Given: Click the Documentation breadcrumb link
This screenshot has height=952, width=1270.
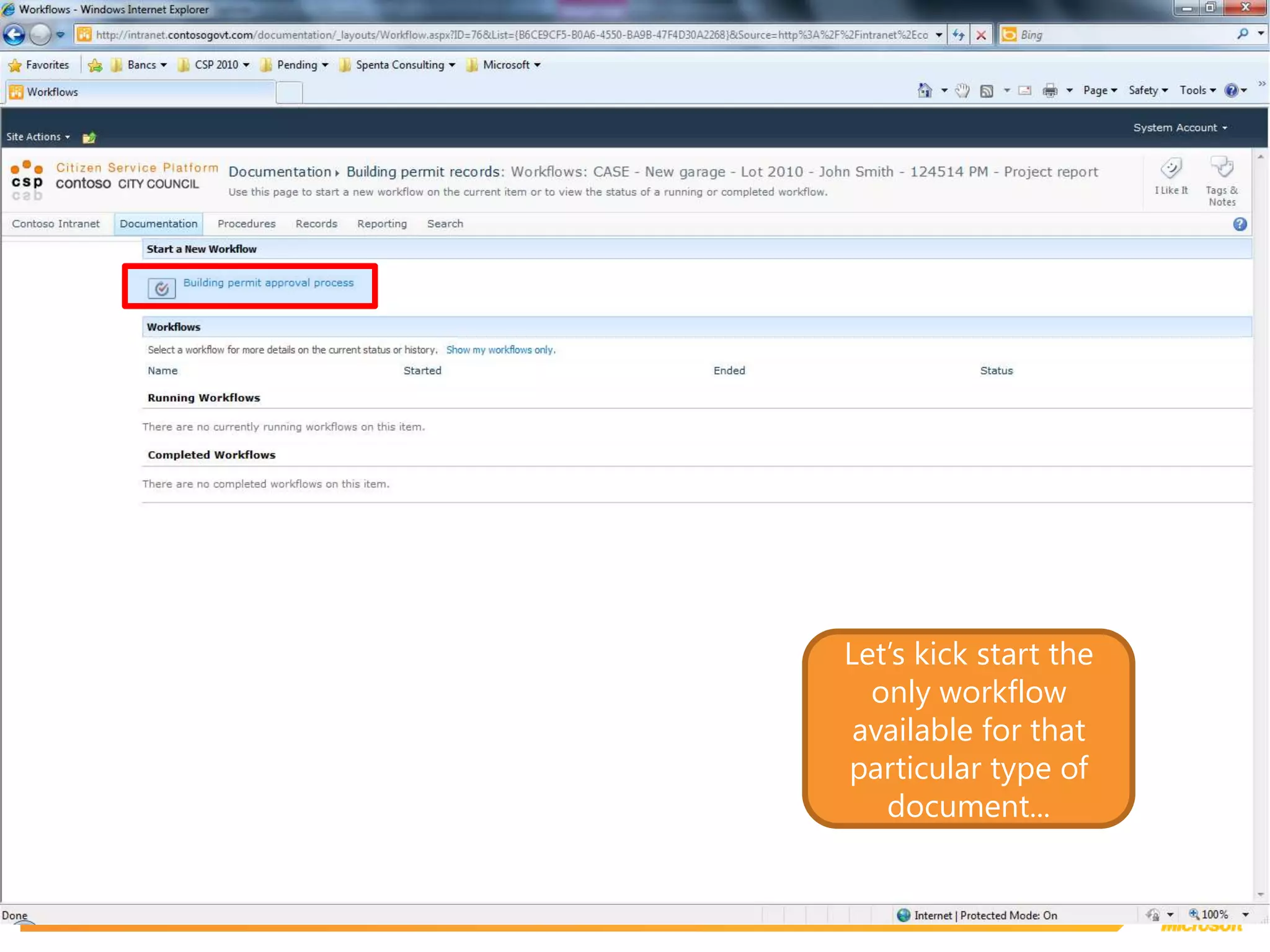Looking at the screenshot, I should (280, 172).
